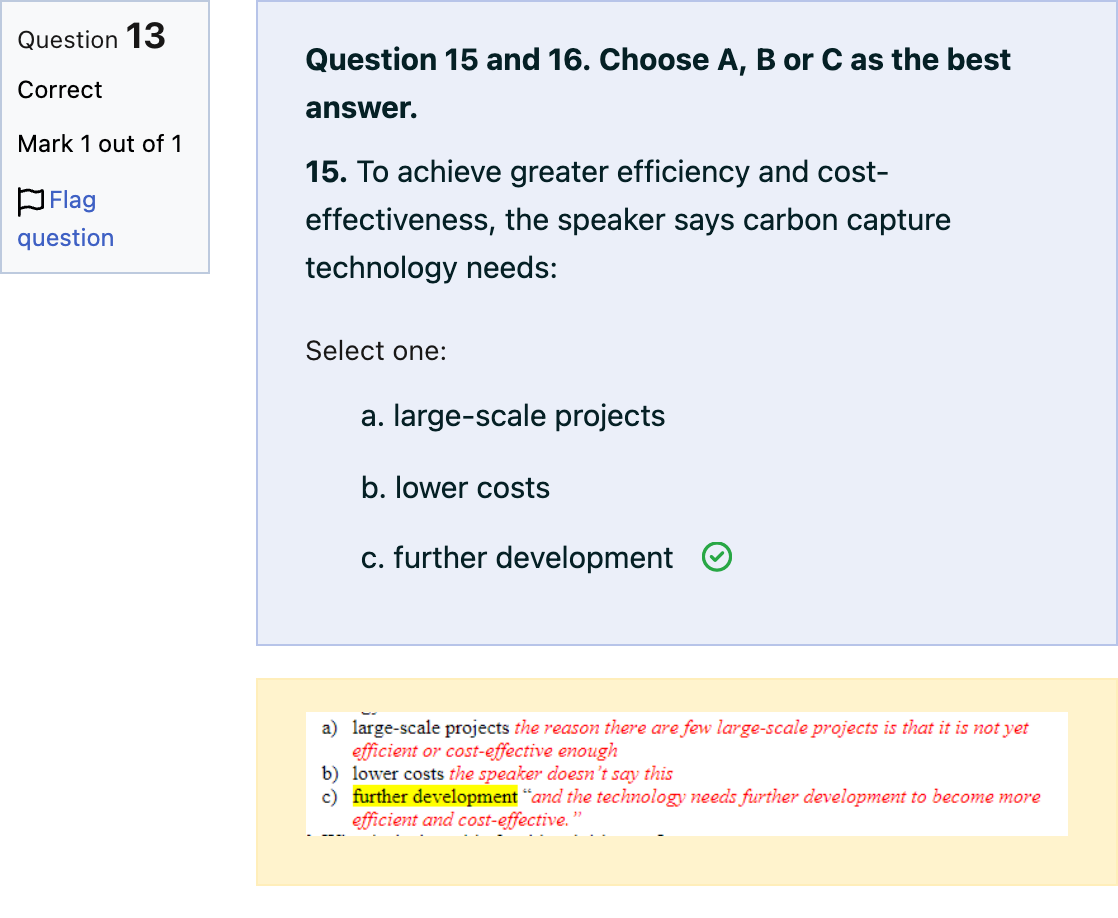The height and width of the screenshot is (918, 1118).
Task: Click the Flag question link
Action: point(66,218)
